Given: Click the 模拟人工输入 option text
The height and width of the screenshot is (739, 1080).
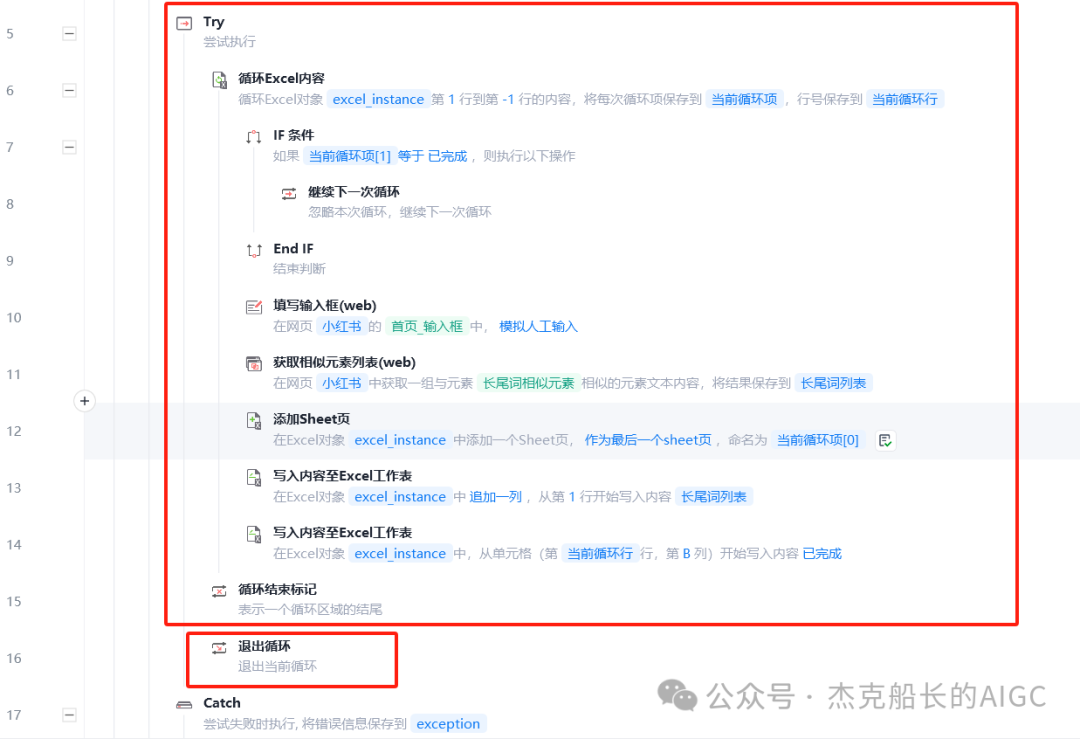Looking at the screenshot, I should click(x=538, y=326).
